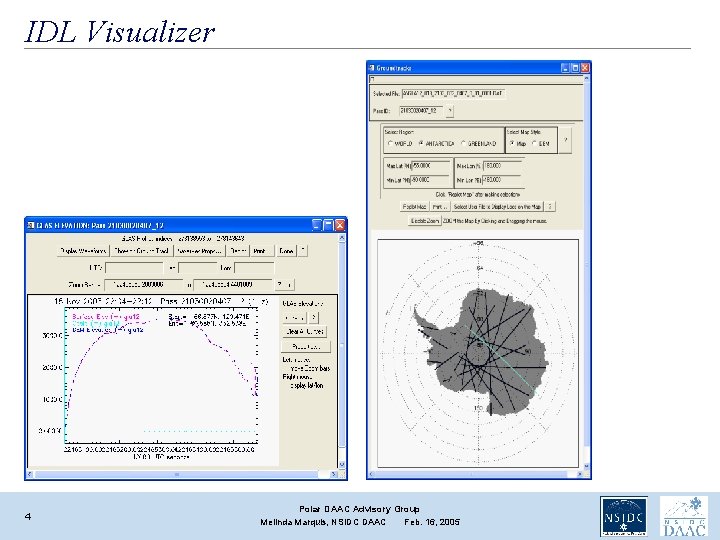Click the help button beside Done
This screenshot has height=540, width=720.
tap(303, 251)
